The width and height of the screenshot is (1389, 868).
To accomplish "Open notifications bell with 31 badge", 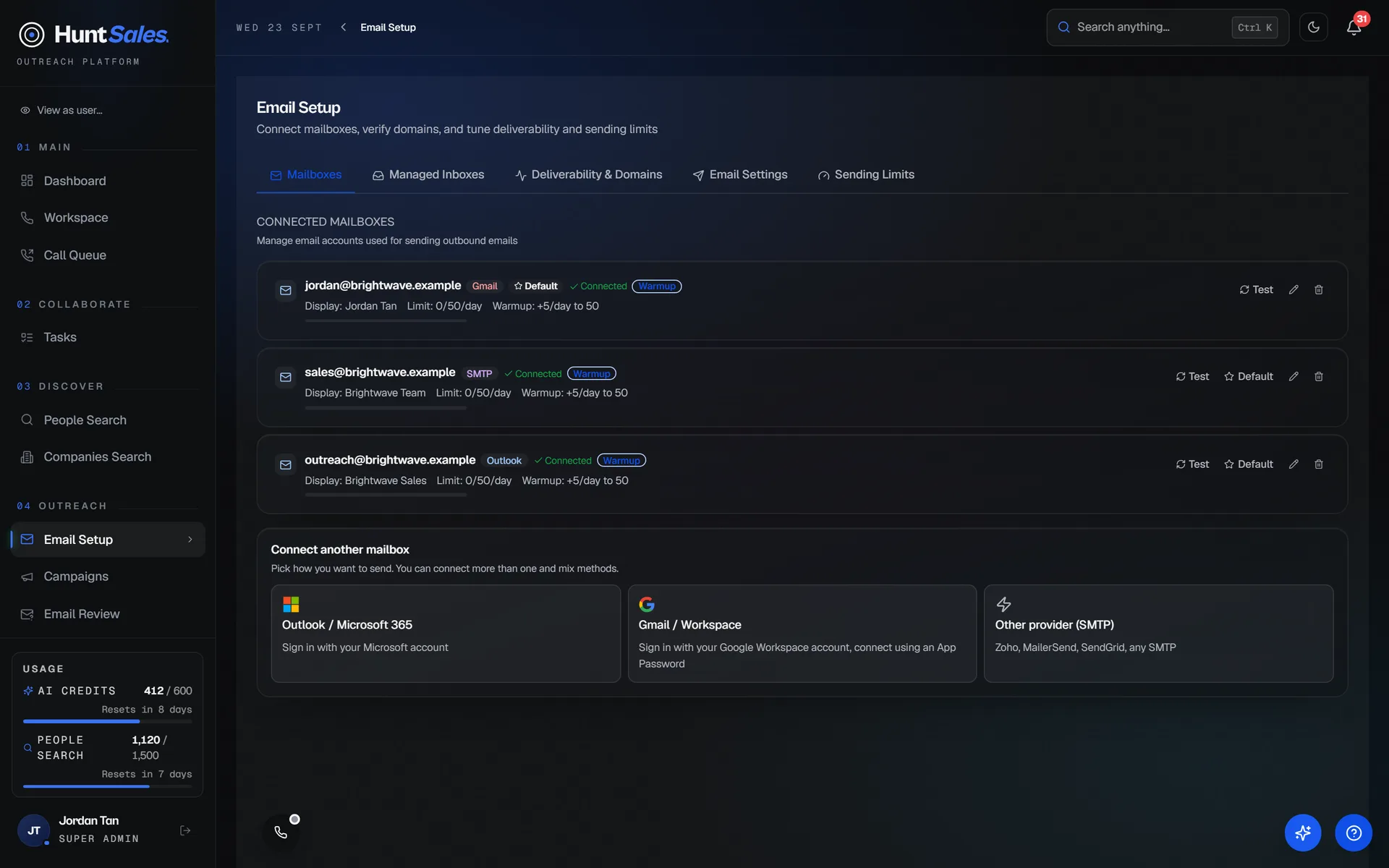I will [x=1354, y=27].
